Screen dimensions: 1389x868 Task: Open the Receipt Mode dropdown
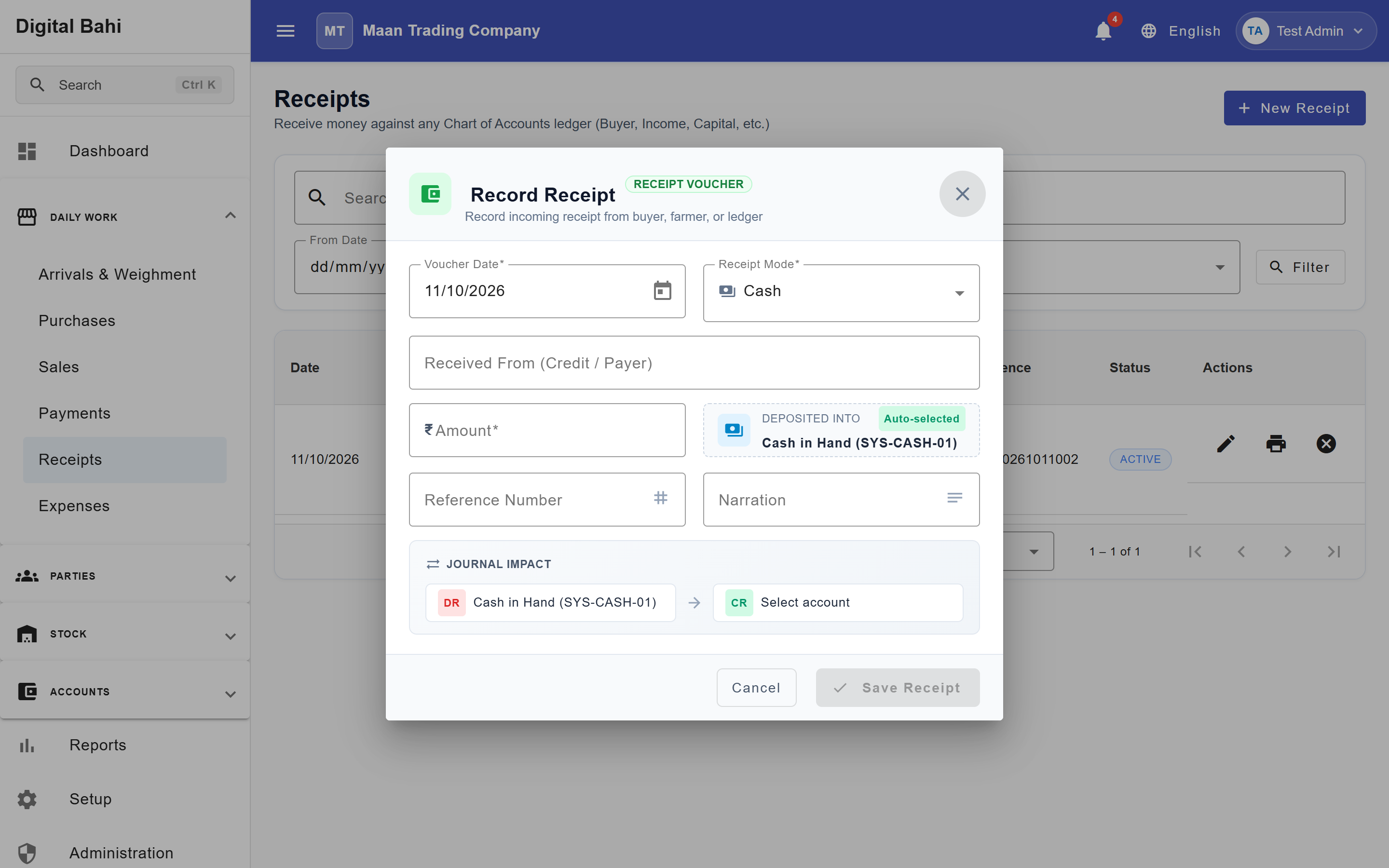coord(841,292)
